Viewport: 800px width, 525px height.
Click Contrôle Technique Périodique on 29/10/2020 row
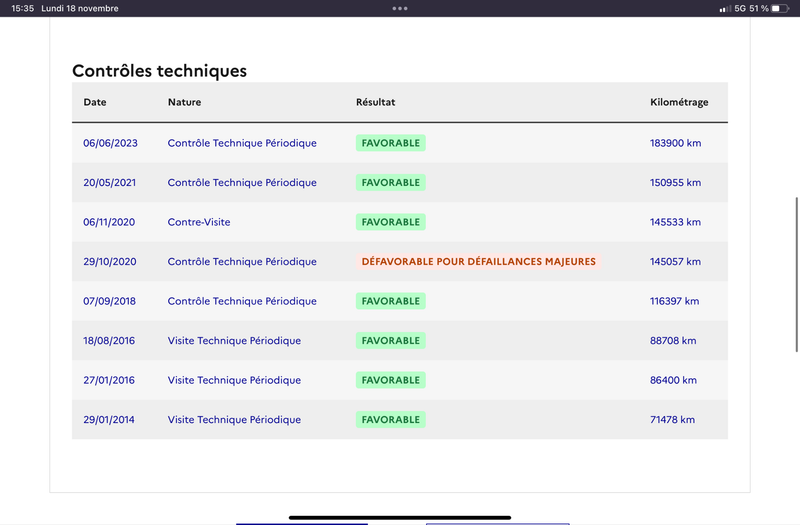(242, 262)
